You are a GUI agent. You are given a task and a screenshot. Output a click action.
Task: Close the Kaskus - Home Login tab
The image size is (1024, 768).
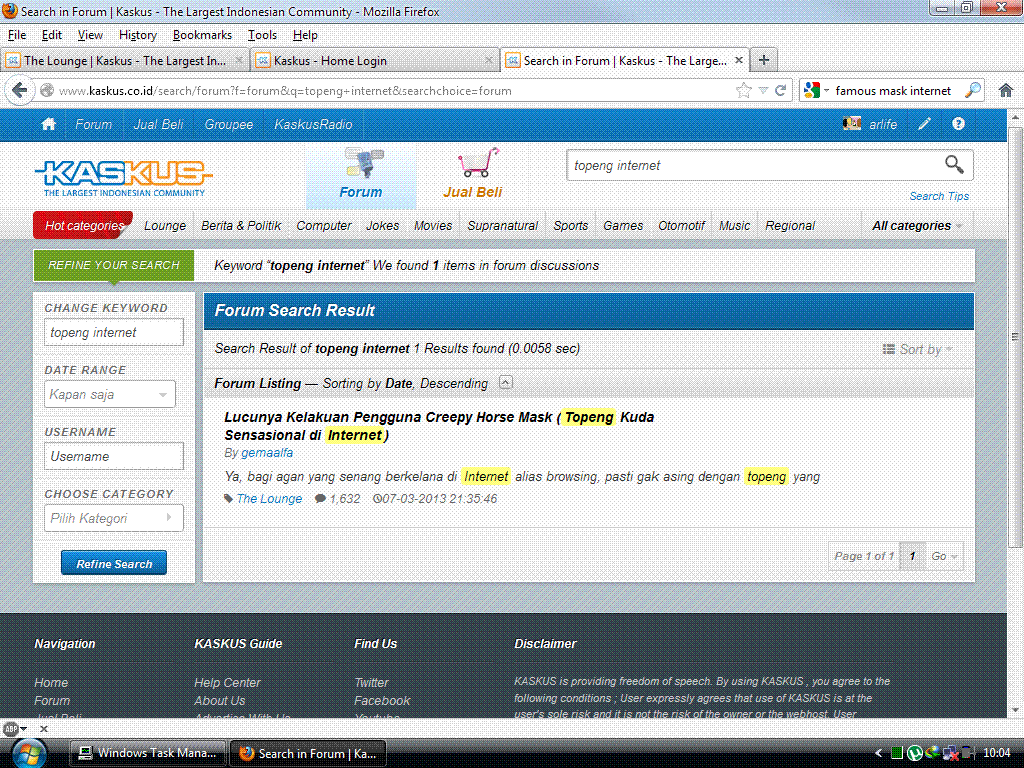coord(488,60)
